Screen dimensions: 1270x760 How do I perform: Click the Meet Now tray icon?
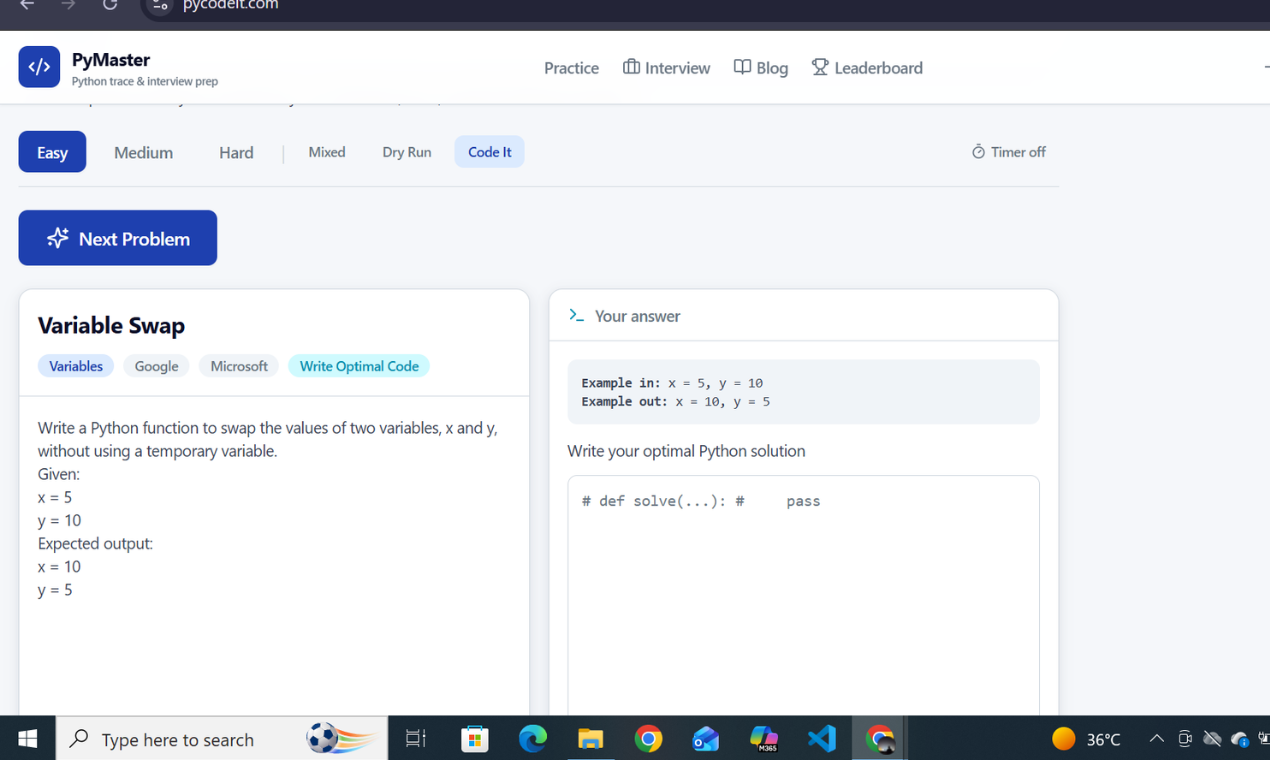pos(1185,739)
